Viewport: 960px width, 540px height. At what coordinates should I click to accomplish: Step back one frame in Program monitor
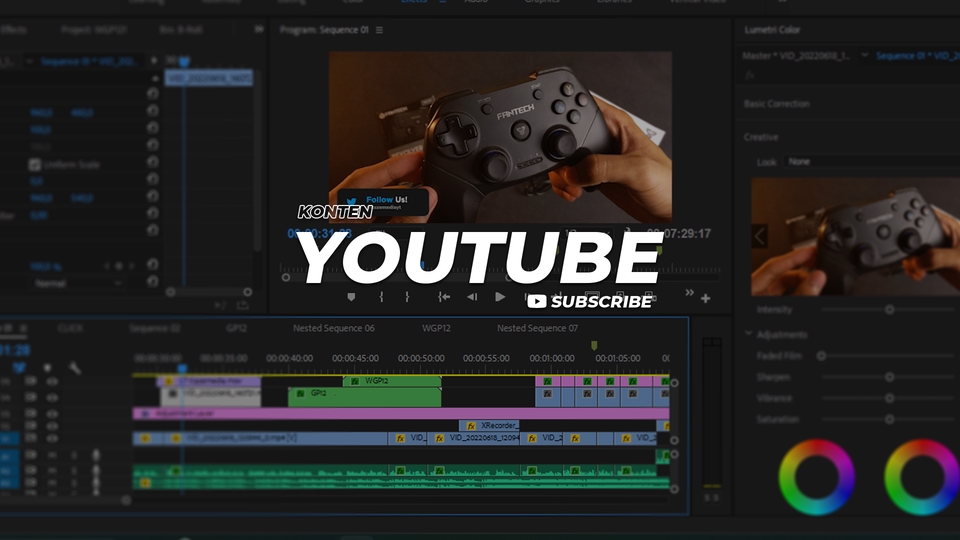coord(472,297)
